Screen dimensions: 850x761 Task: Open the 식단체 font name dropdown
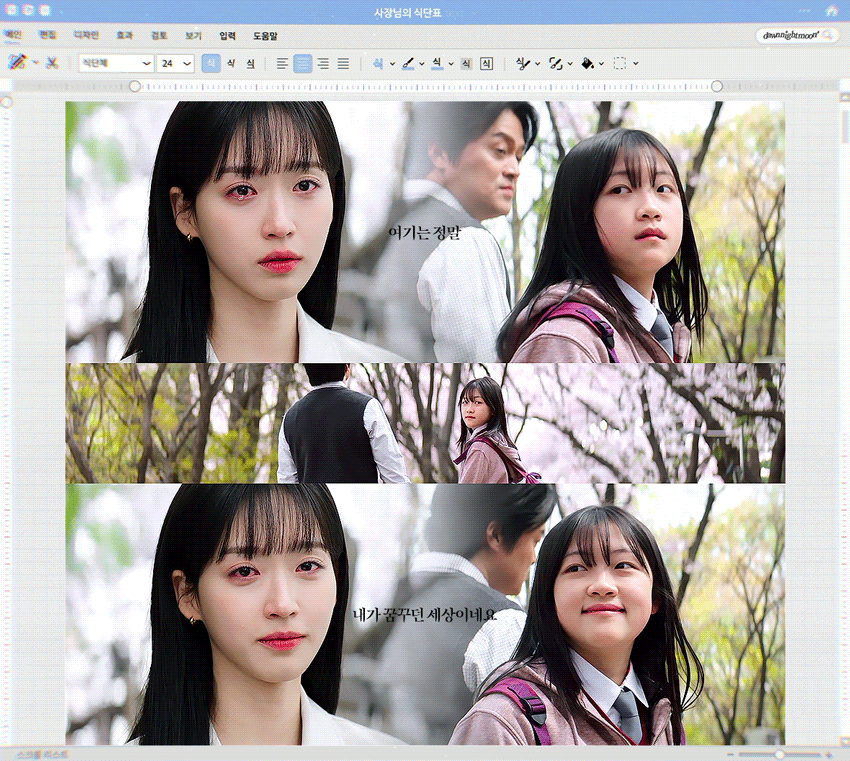(115, 63)
